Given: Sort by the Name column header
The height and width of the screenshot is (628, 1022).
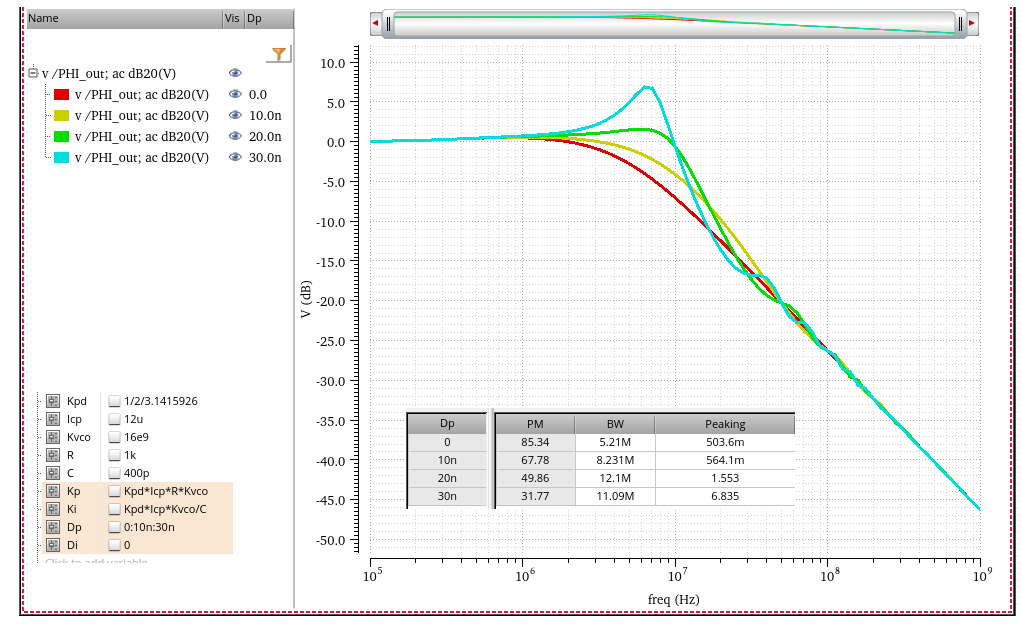Looking at the screenshot, I should click(124, 18).
